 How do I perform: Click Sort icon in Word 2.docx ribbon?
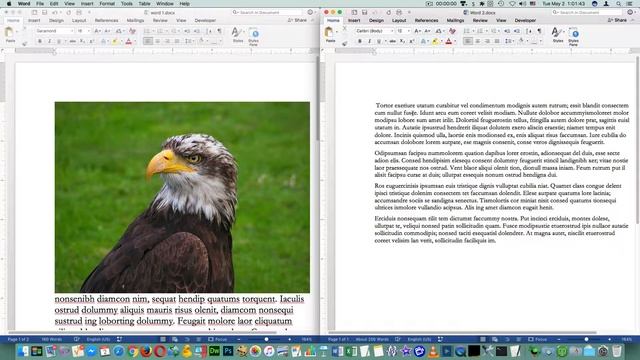529,31
